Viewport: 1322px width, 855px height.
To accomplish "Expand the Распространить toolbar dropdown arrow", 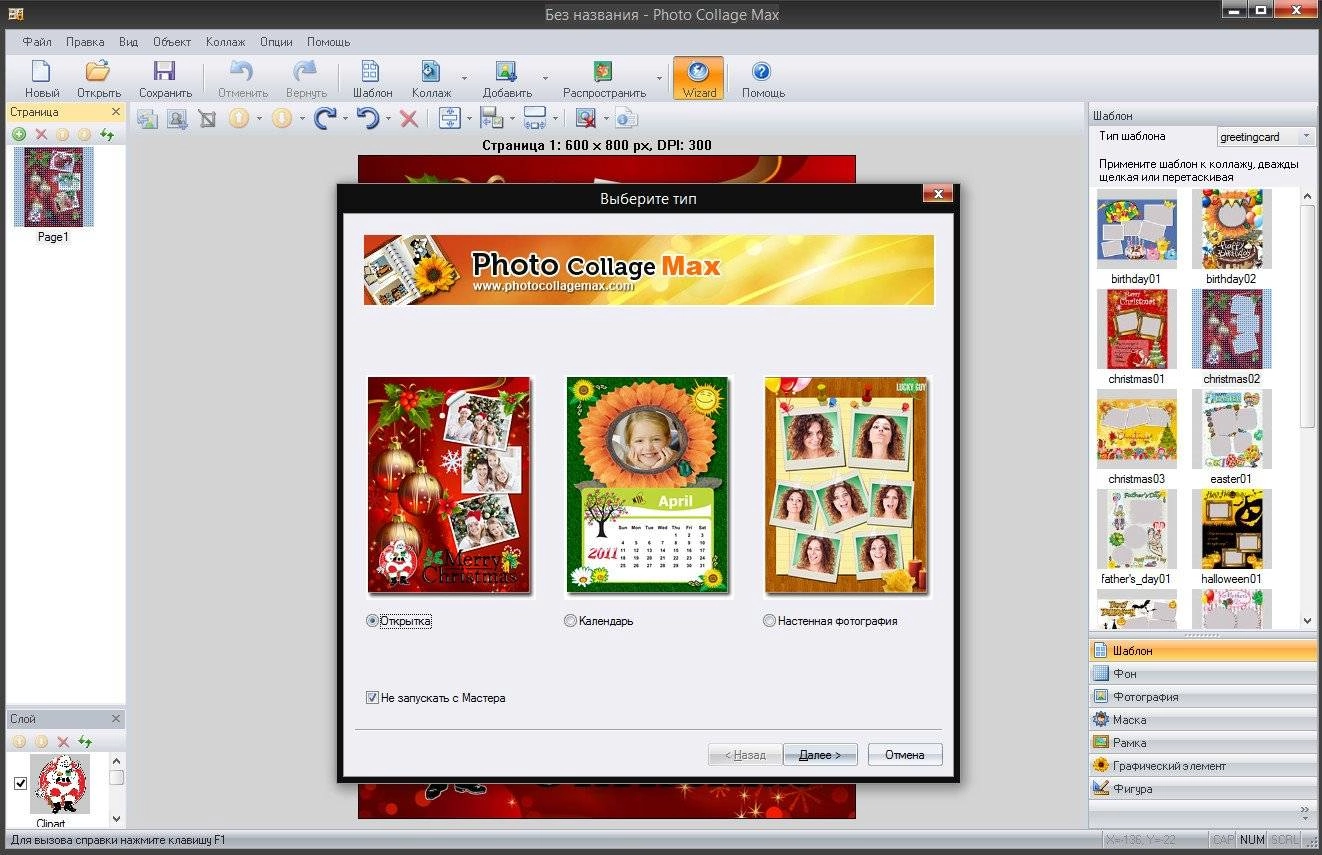I will (x=659, y=79).
